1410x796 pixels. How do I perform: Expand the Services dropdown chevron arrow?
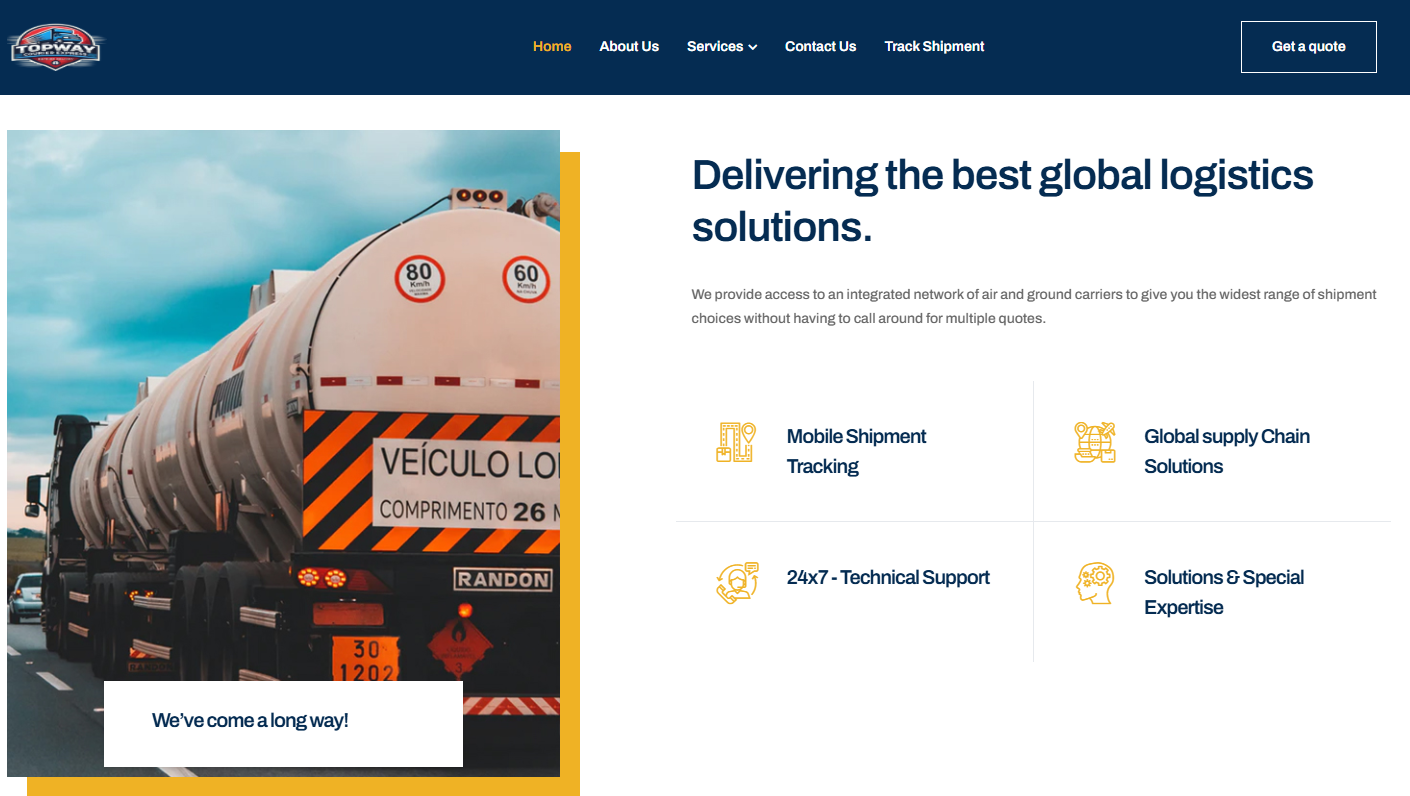[753, 47]
